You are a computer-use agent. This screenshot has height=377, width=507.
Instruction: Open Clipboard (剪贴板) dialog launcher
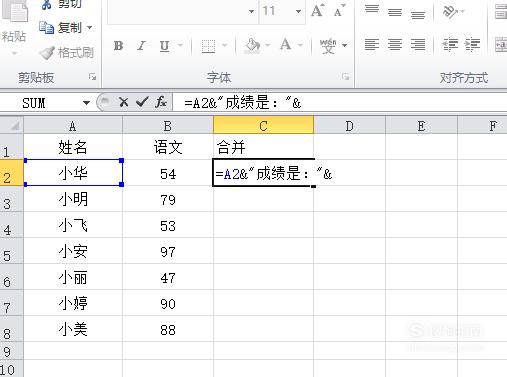tap(92, 77)
